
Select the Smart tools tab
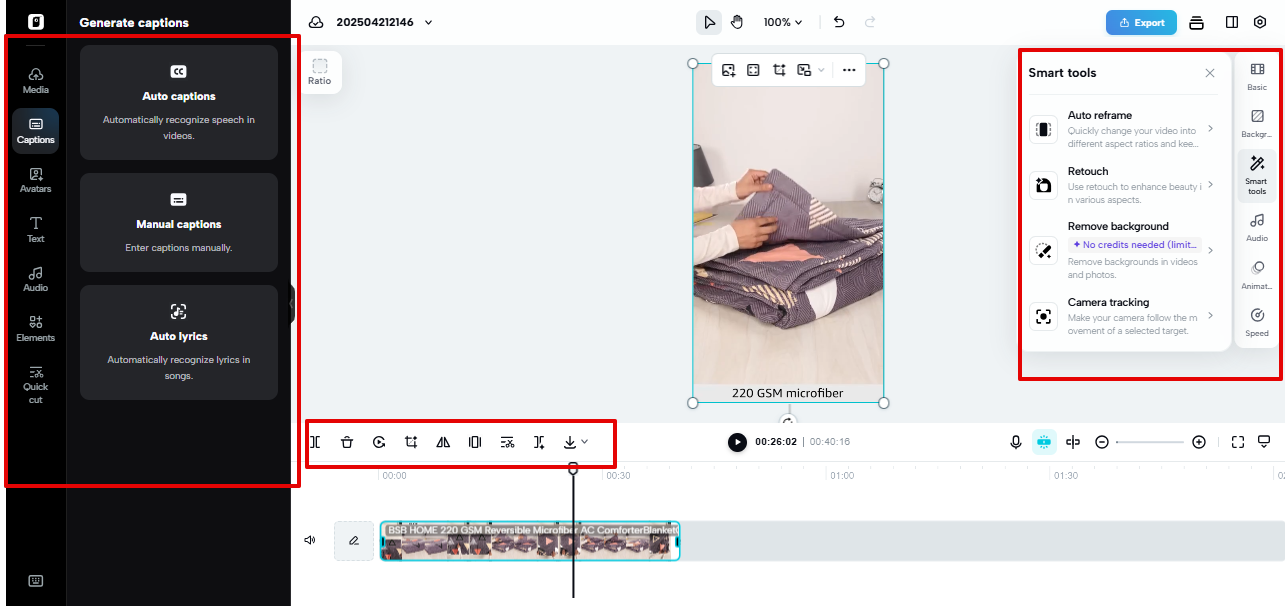(1257, 175)
